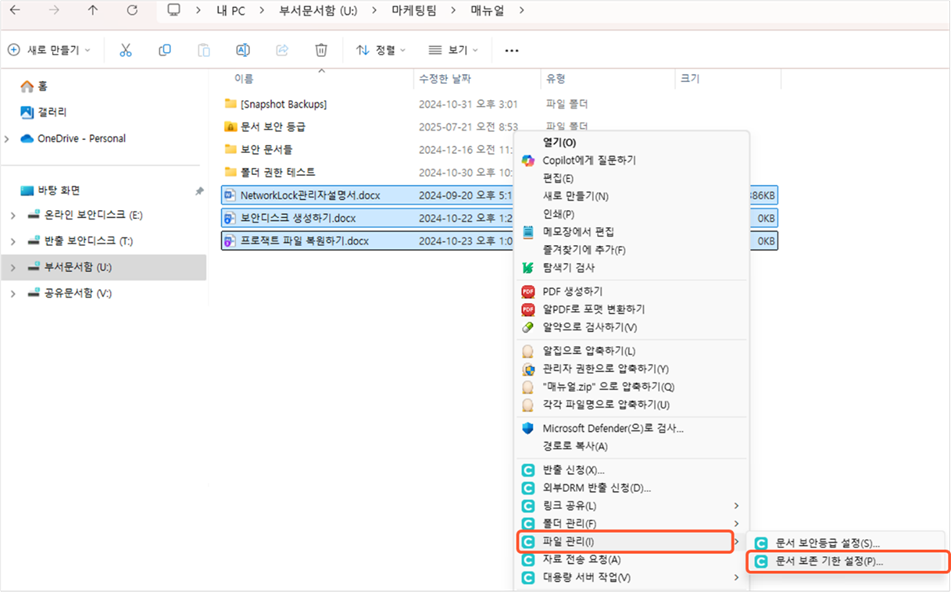
Task: Click the Copy icon in toolbar
Action: click(165, 50)
